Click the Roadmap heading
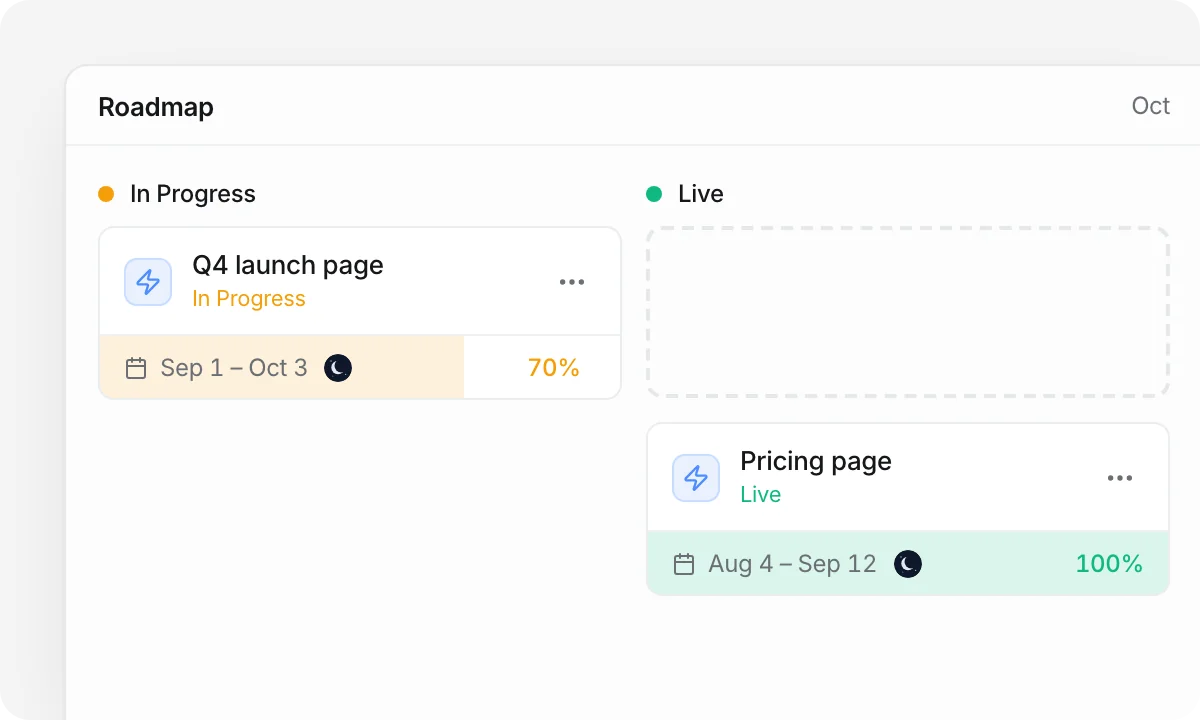Image resolution: width=1200 pixels, height=720 pixels. 156,107
